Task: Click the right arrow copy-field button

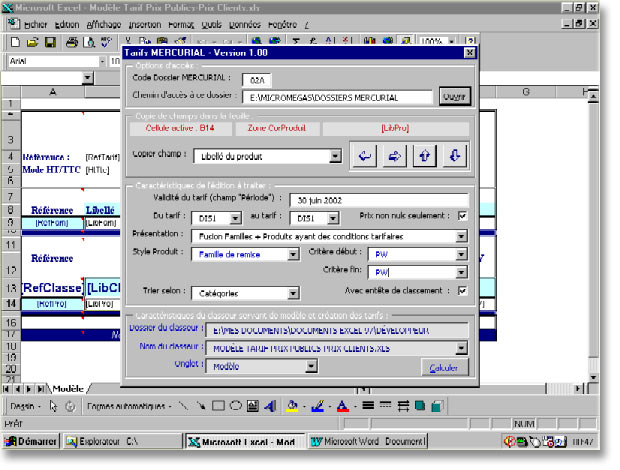Action: (x=395, y=156)
